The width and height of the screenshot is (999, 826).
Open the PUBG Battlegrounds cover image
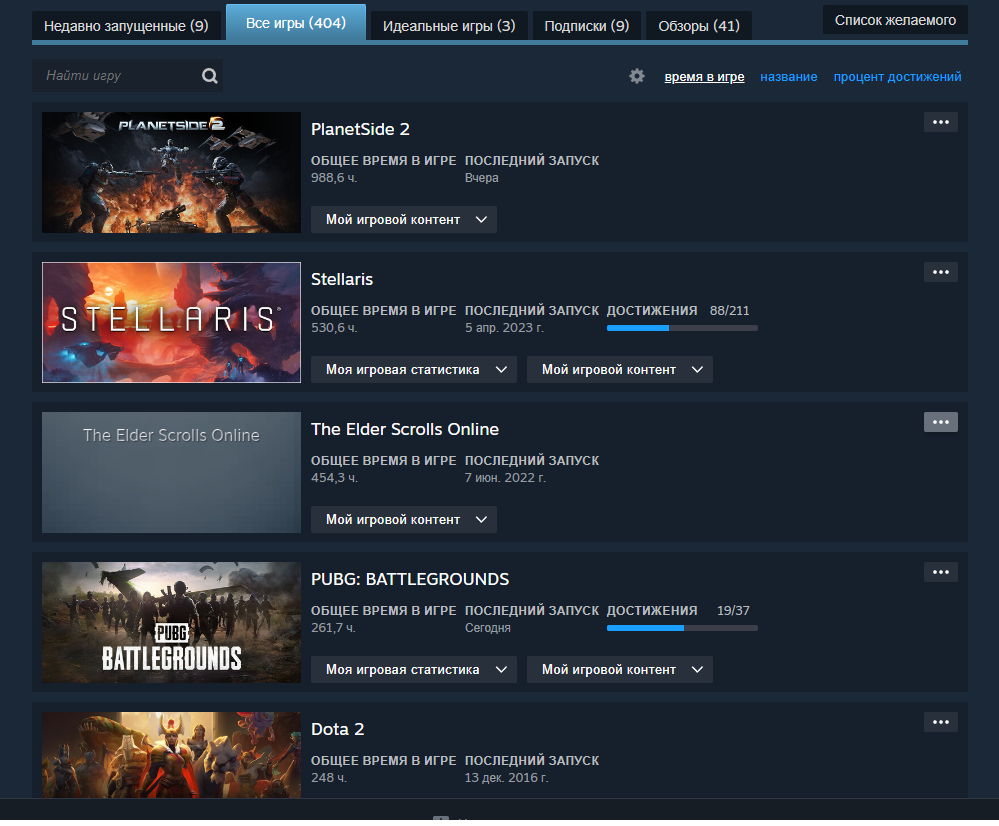coord(171,623)
